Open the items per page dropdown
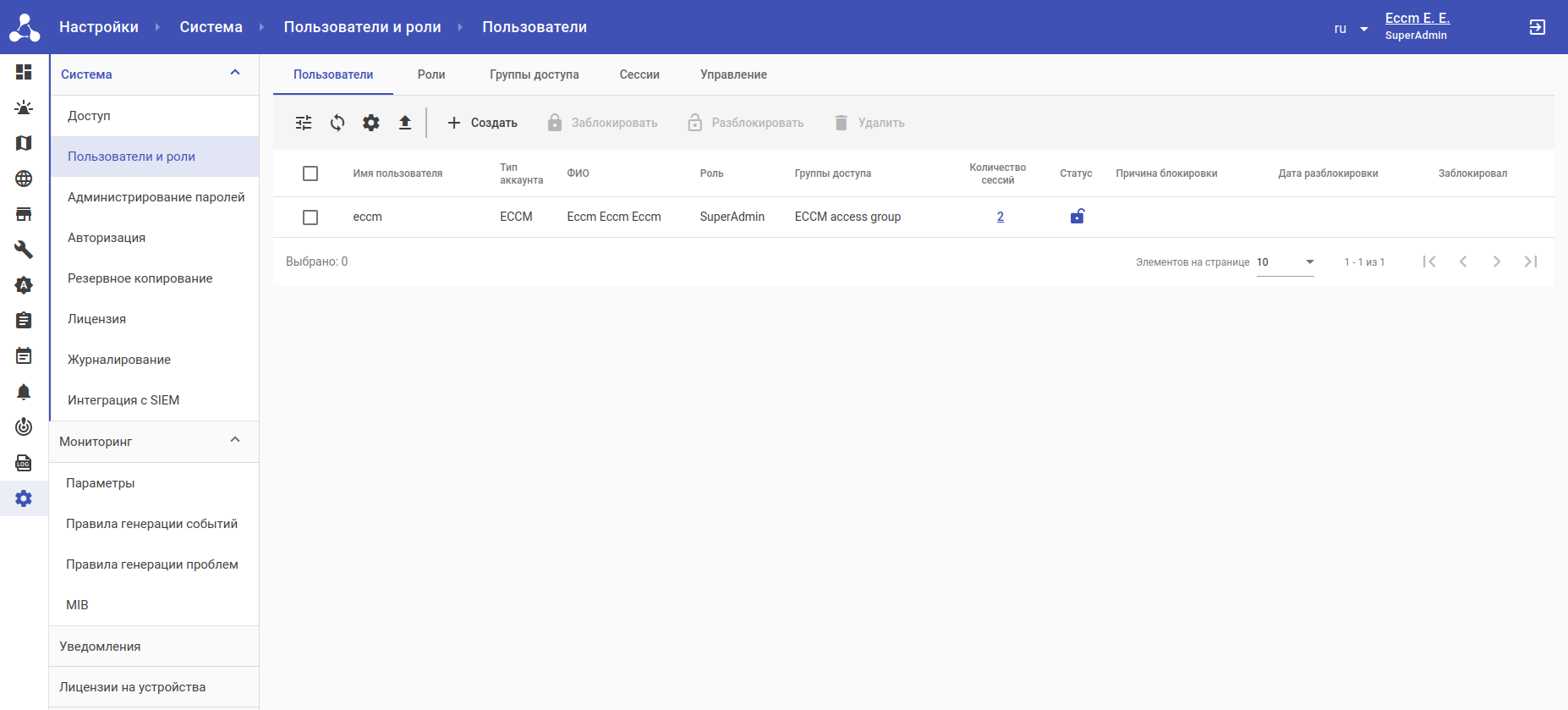The image size is (1568, 710). tap(1285, 262)
